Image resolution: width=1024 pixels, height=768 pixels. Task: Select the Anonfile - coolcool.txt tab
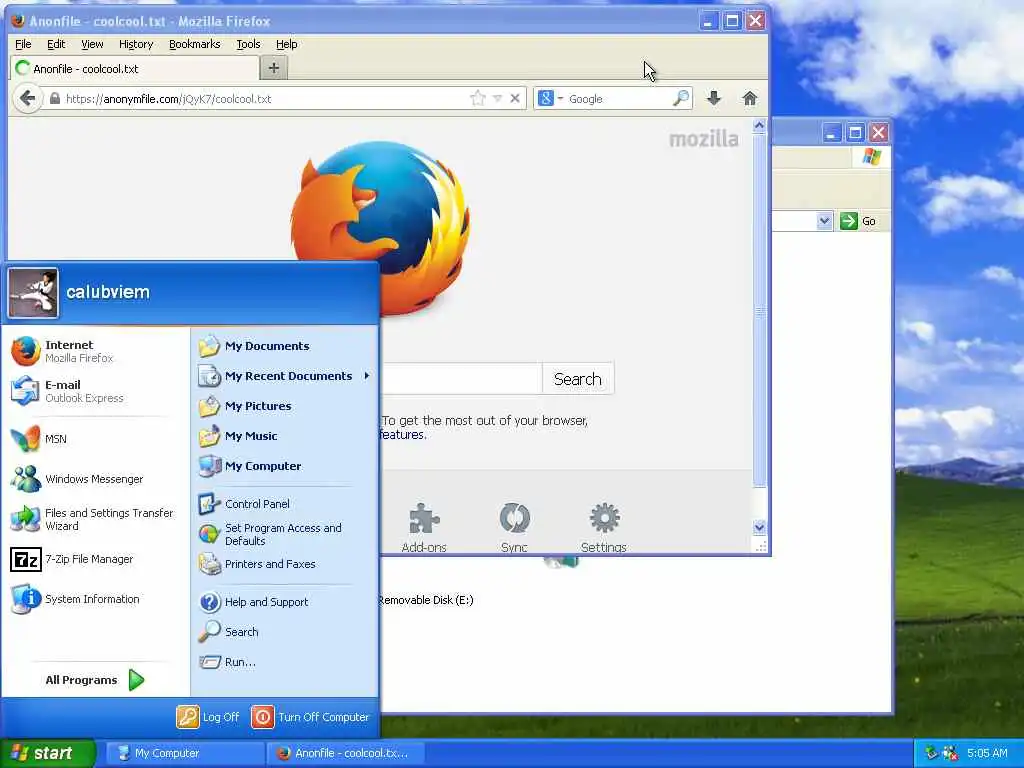(134, 69)
